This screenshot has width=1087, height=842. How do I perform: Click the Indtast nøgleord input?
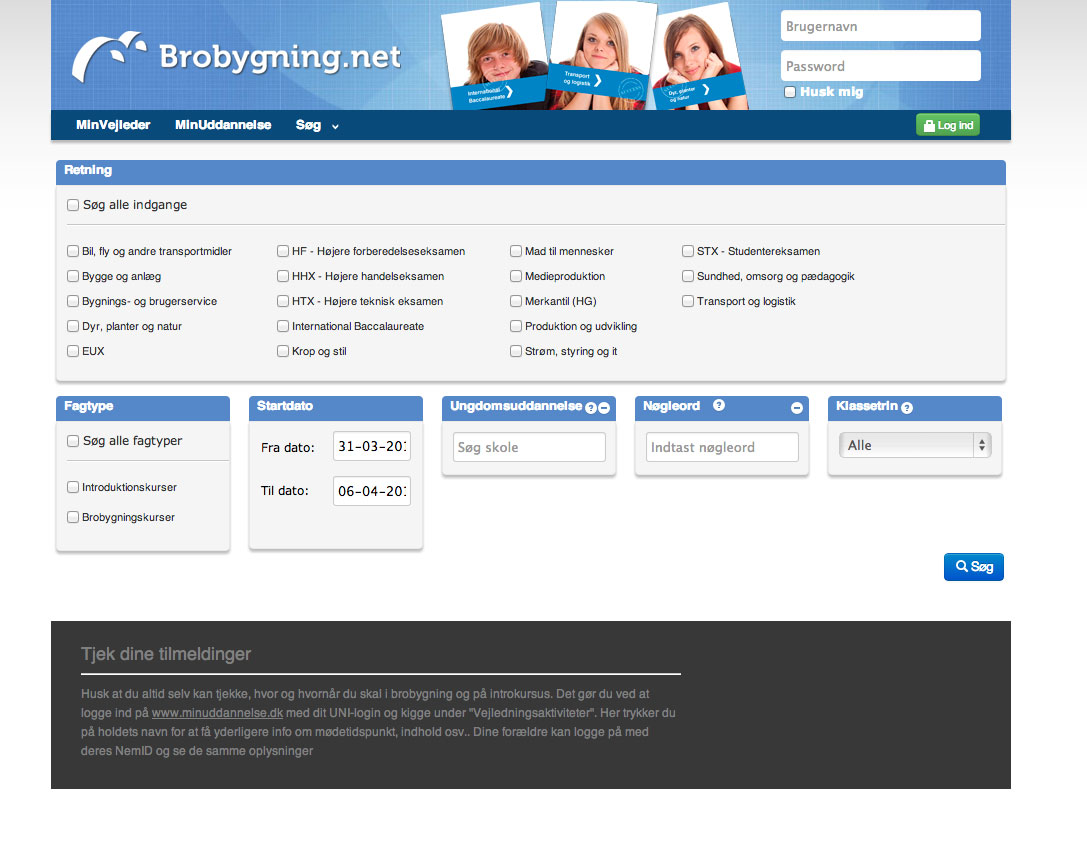722,447
